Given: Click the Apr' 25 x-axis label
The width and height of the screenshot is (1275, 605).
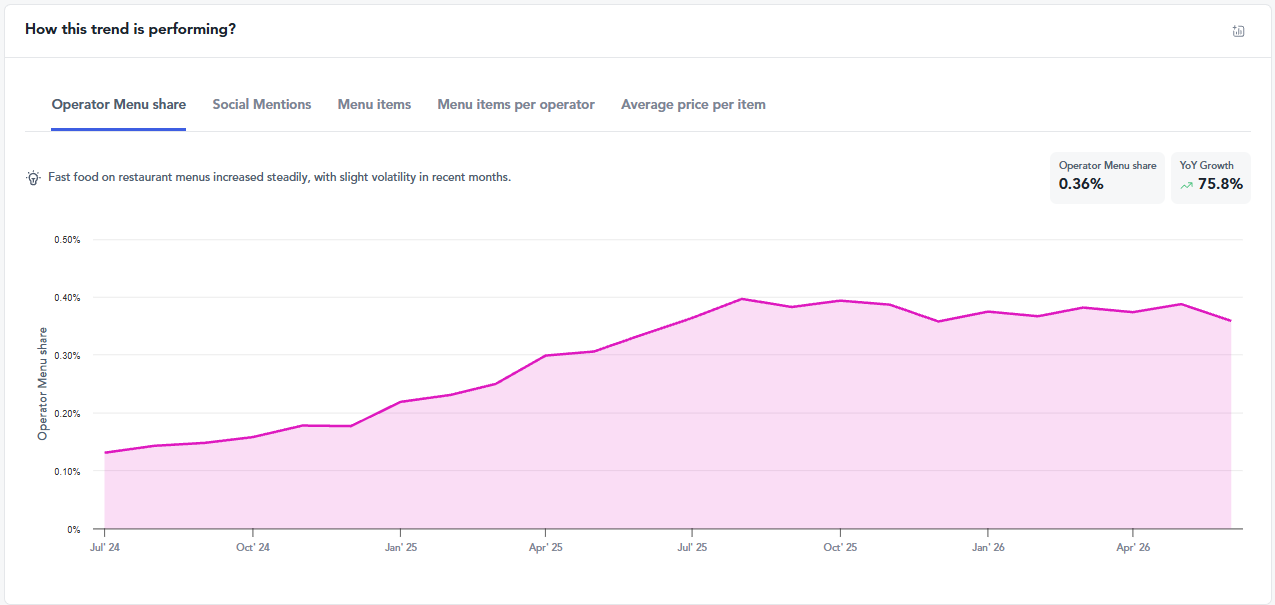Looking at the screenshot, I should (x=545, y=547).
